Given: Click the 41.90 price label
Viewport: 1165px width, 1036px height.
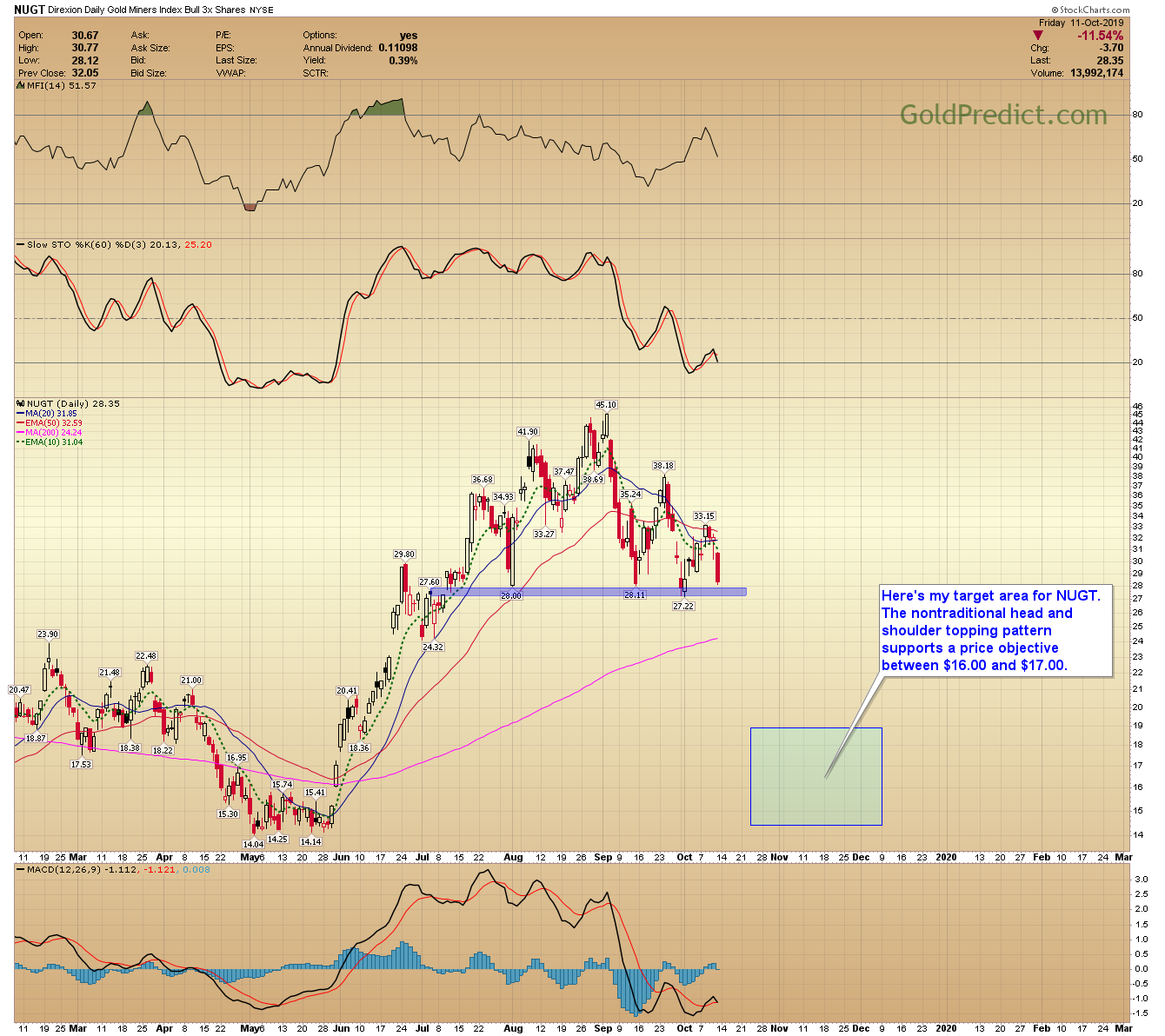Looking at the screenshot, I should [528, 431].
